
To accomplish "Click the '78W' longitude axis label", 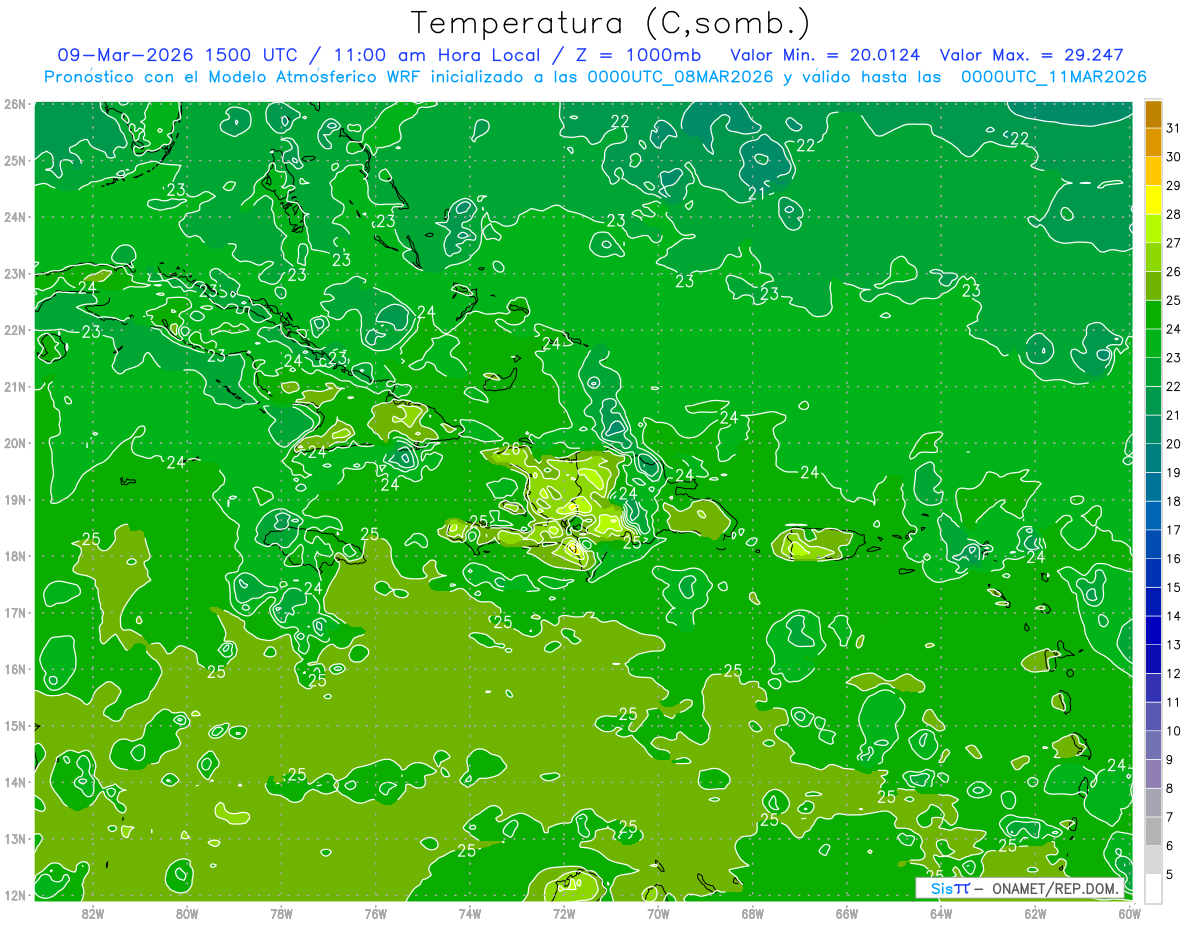I will [x=281, y=912].
